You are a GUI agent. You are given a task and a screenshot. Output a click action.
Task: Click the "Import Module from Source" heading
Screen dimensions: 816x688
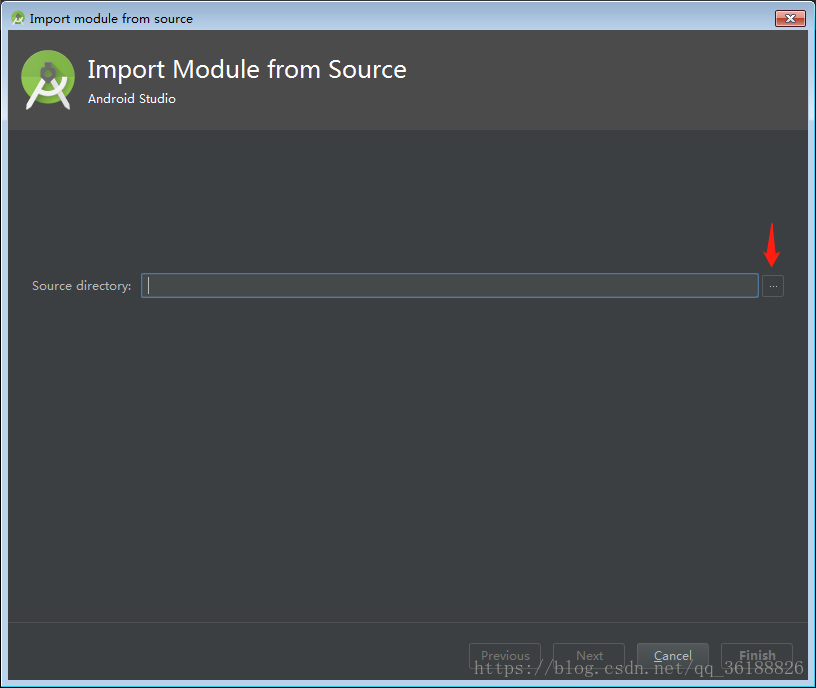tap(247, 70)
